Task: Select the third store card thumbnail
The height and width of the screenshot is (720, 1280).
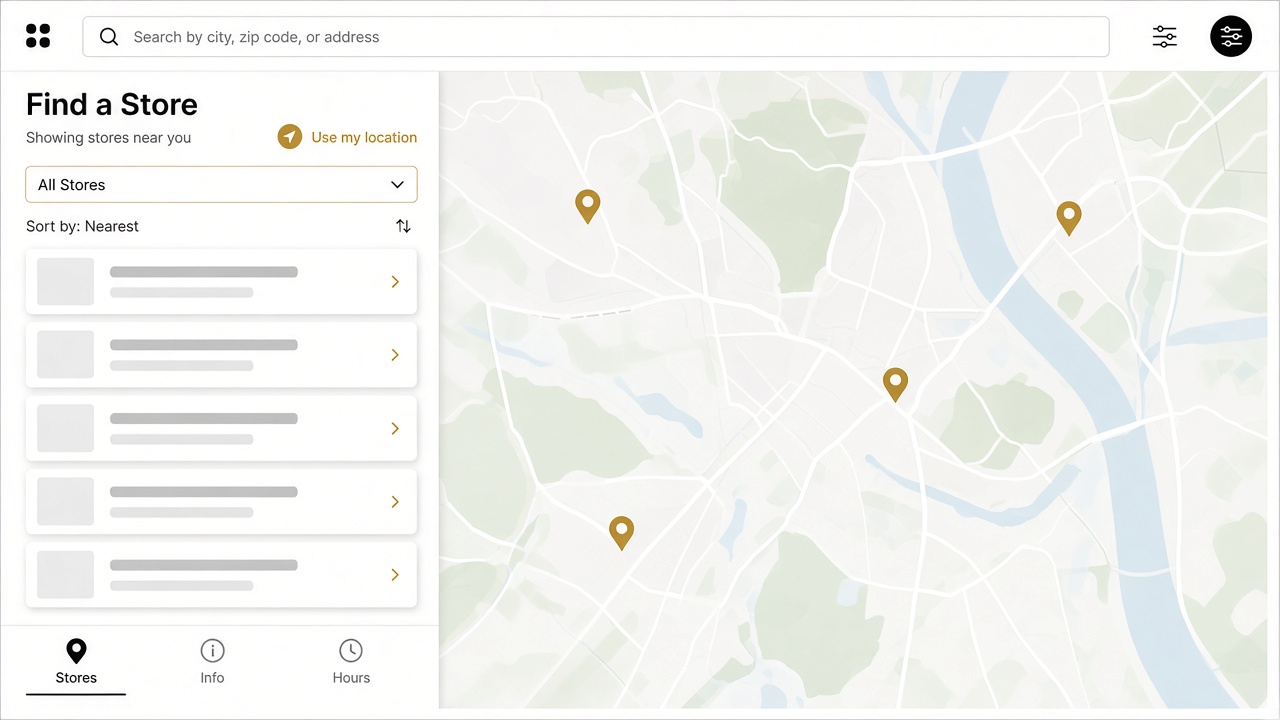Action: coord(65,428)
